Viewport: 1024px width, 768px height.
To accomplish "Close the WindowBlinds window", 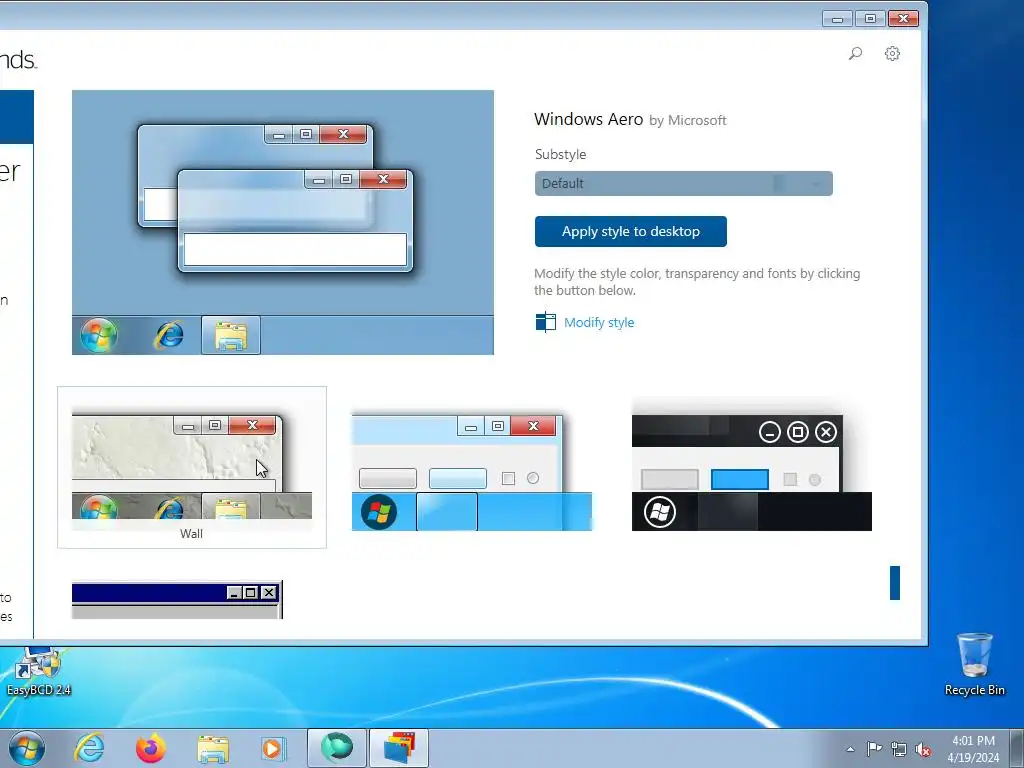I will coord(903,19).
